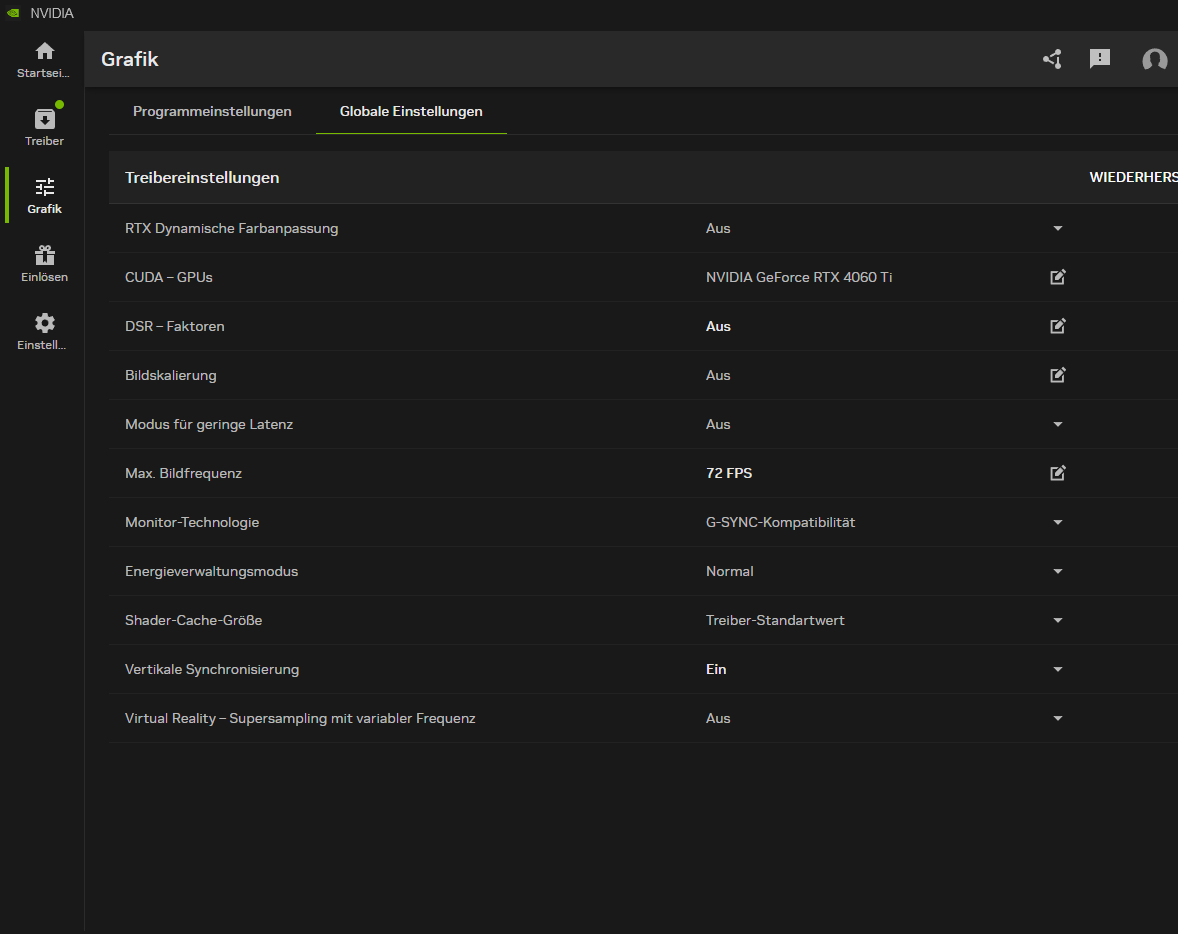This screenshot has height=934, width=1178.
Task: Click the Treibereinstellungen section heading
Action: 202,177
